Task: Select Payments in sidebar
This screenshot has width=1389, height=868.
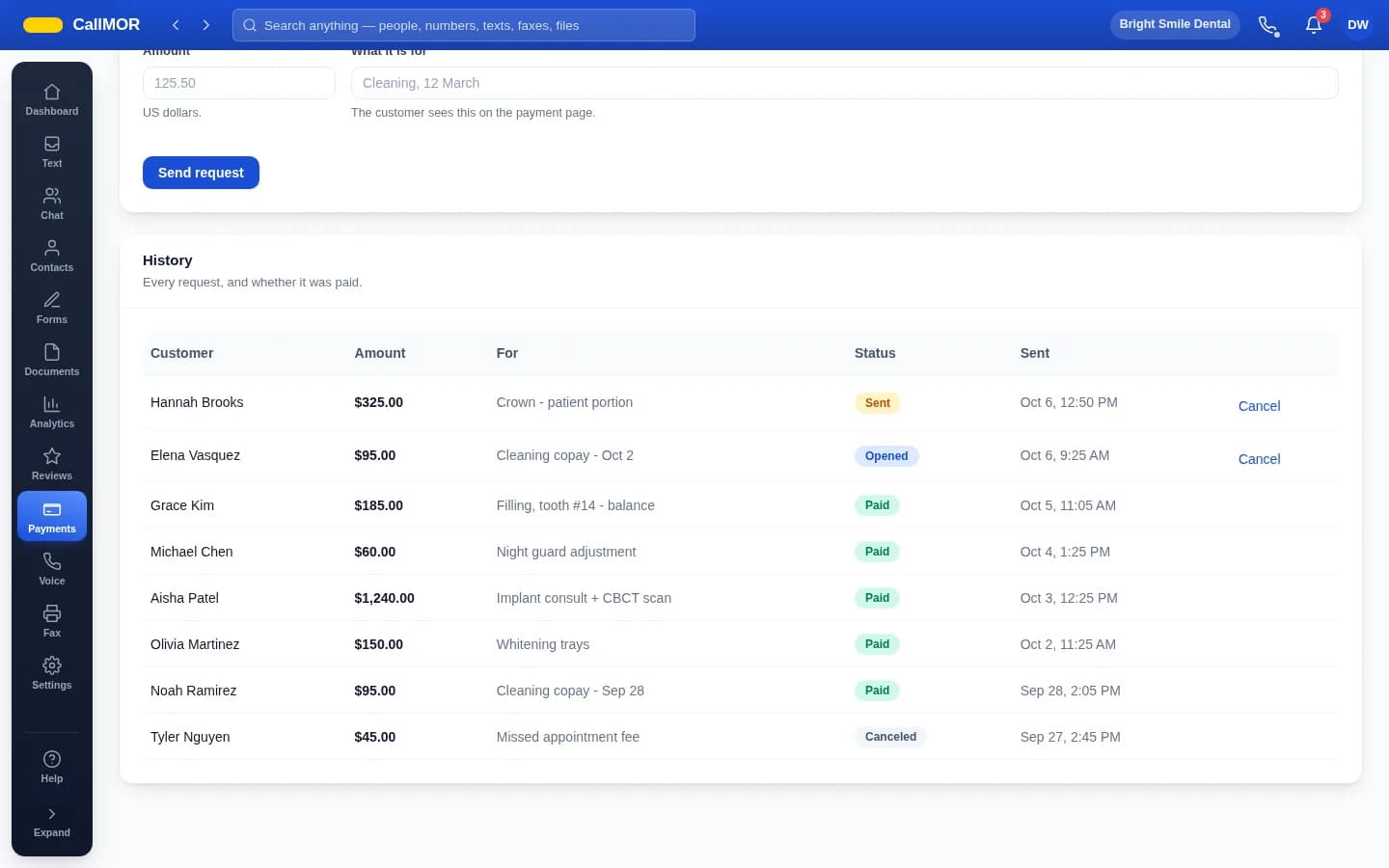Action: click(52, 517)
